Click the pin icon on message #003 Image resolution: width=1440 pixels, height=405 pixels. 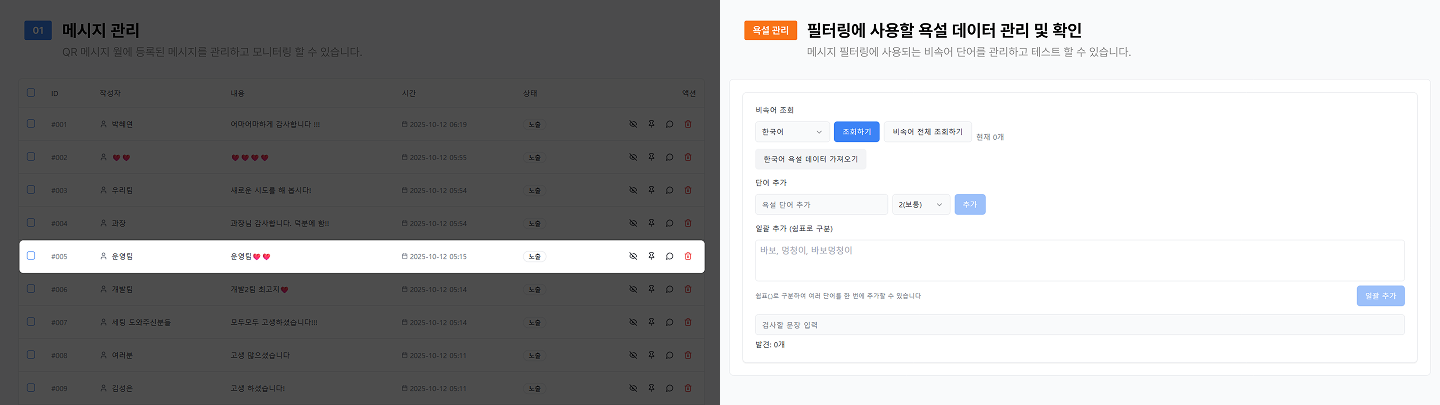(x=651, y=190)
